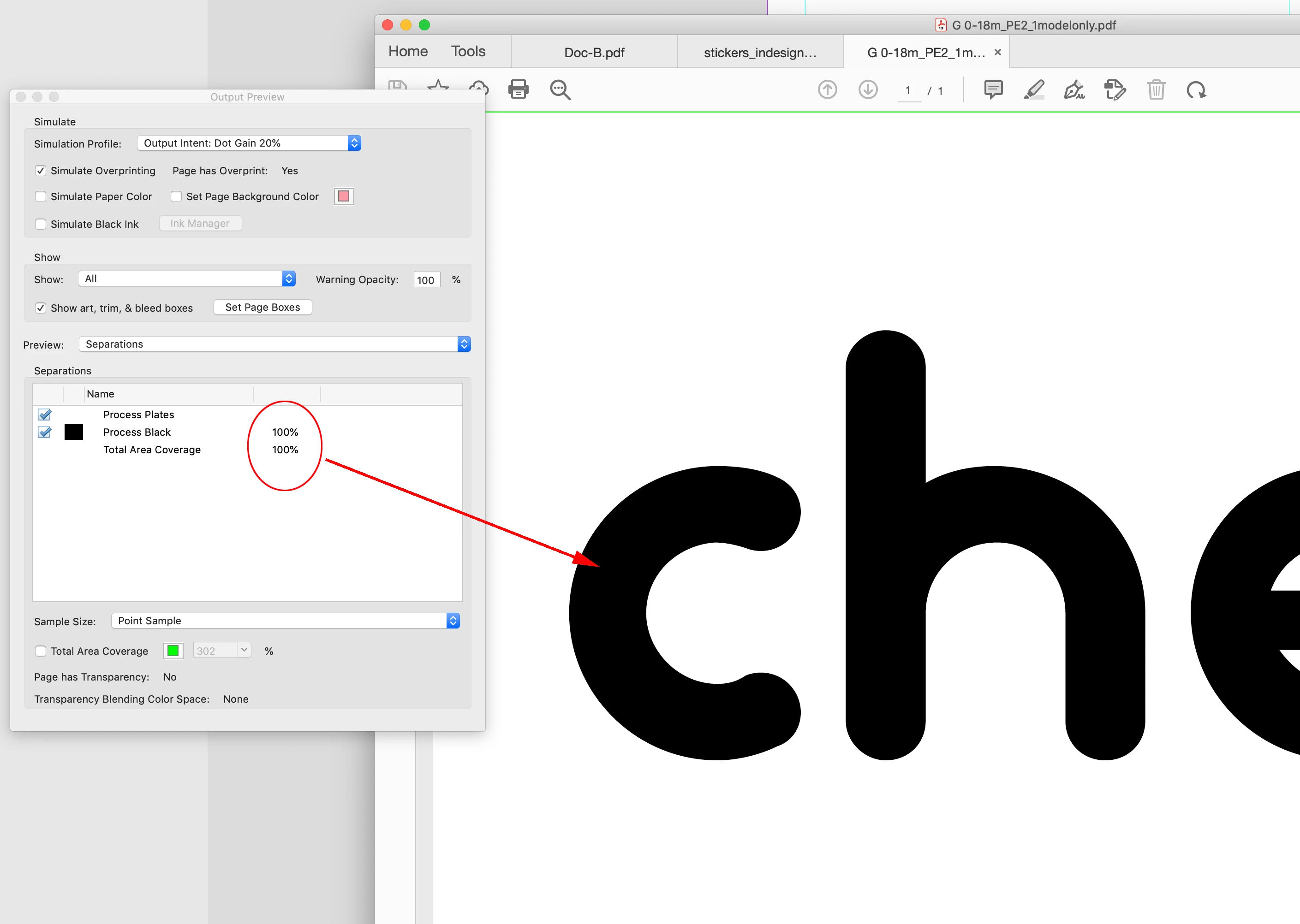
Task: Open Simulation Profile dropdown
Action: (249, 143)
